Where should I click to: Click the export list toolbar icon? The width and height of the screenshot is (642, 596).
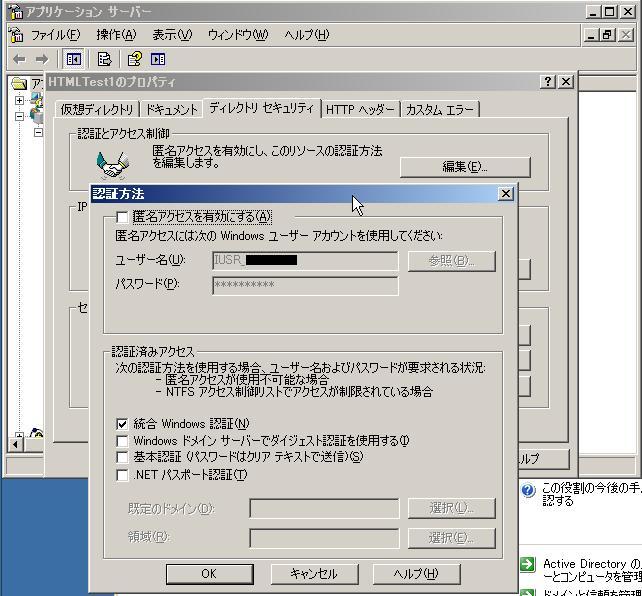click(104, 60)
